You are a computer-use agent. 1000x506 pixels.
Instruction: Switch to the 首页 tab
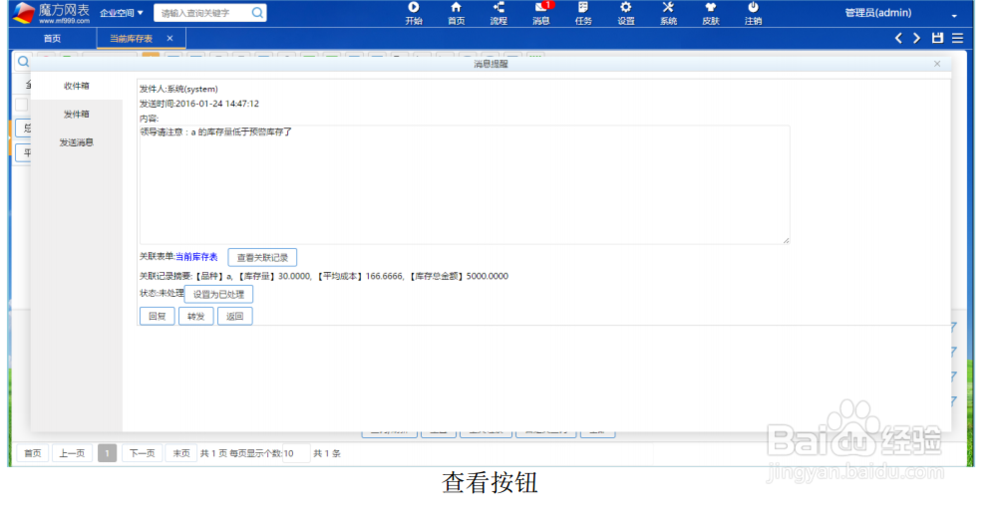[52, 38]
